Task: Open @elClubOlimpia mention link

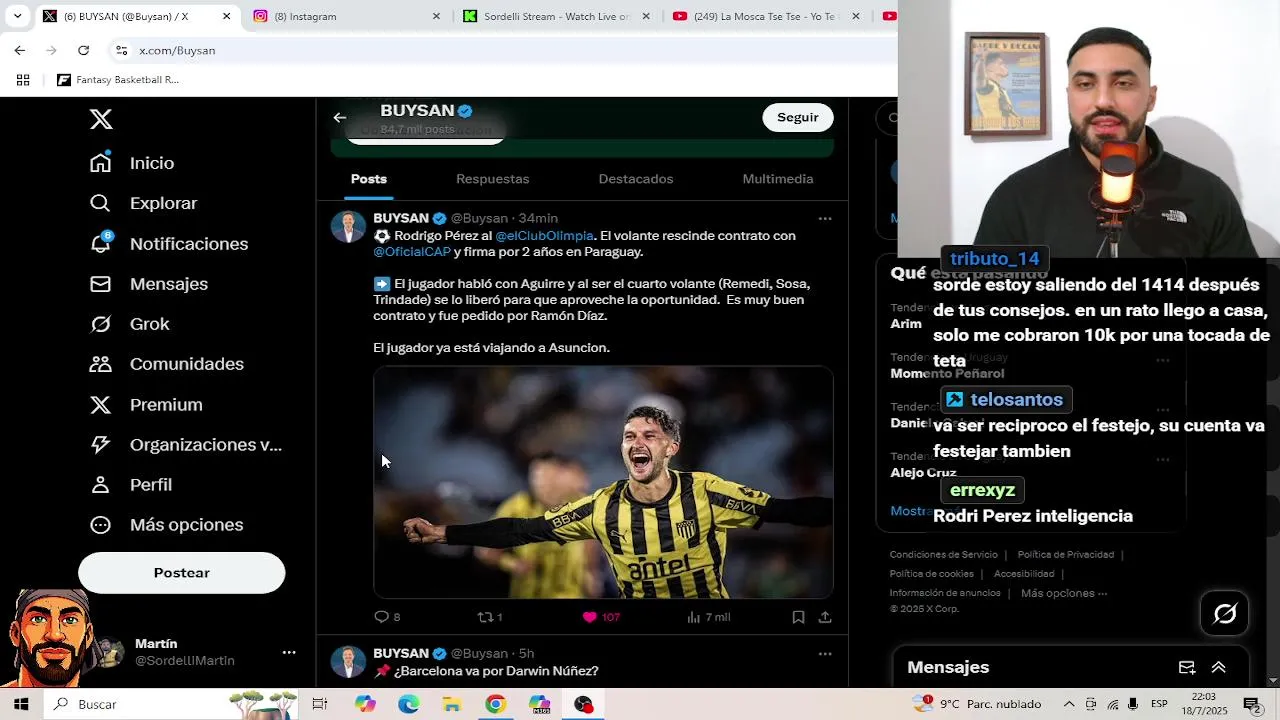Action: click(x=545, y=236)
